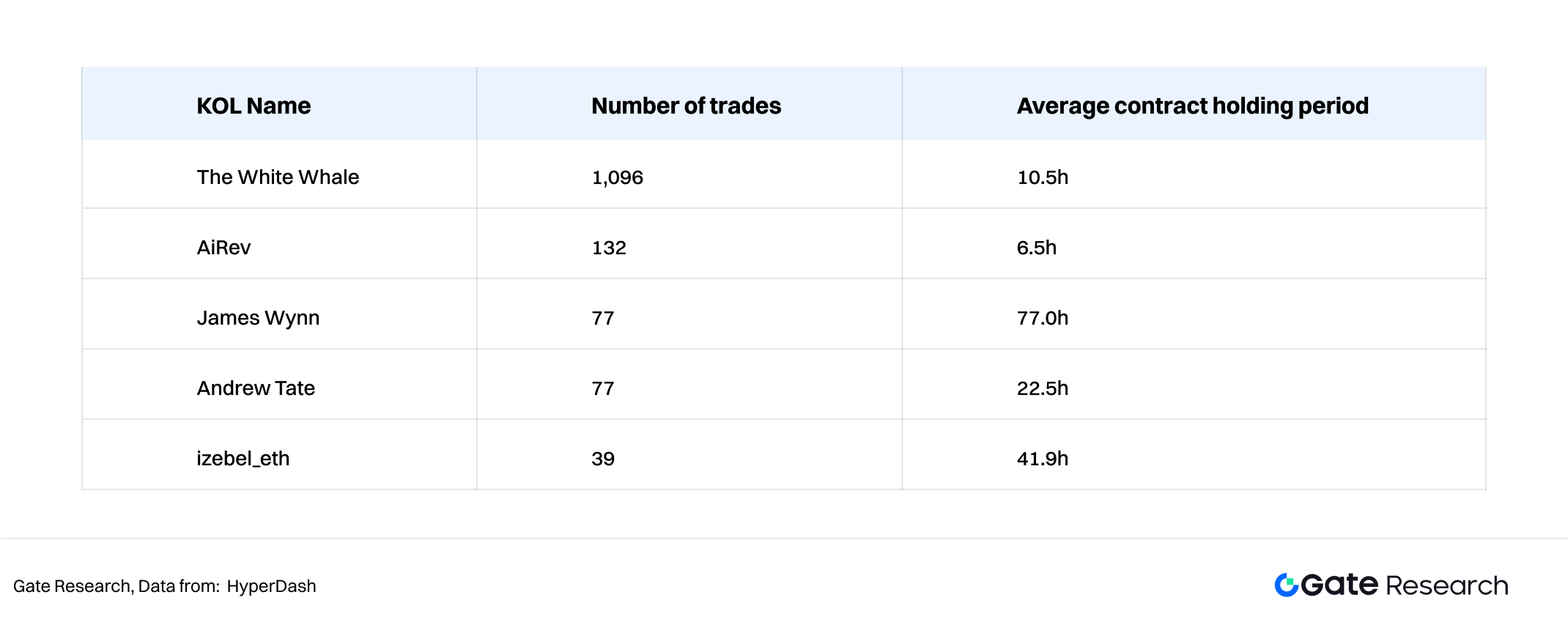1568x633 pixels.
Task: Click the Andrew Tate name cell
Action: click(256, 388)
